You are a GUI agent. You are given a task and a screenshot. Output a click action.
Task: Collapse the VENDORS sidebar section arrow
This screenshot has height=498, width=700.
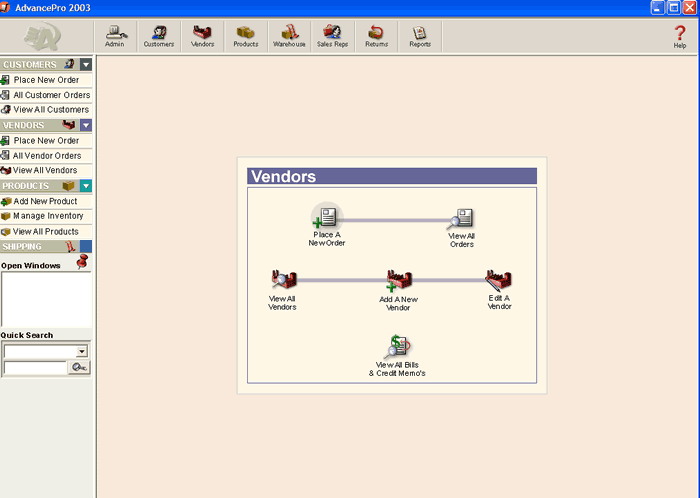[86, 125]
